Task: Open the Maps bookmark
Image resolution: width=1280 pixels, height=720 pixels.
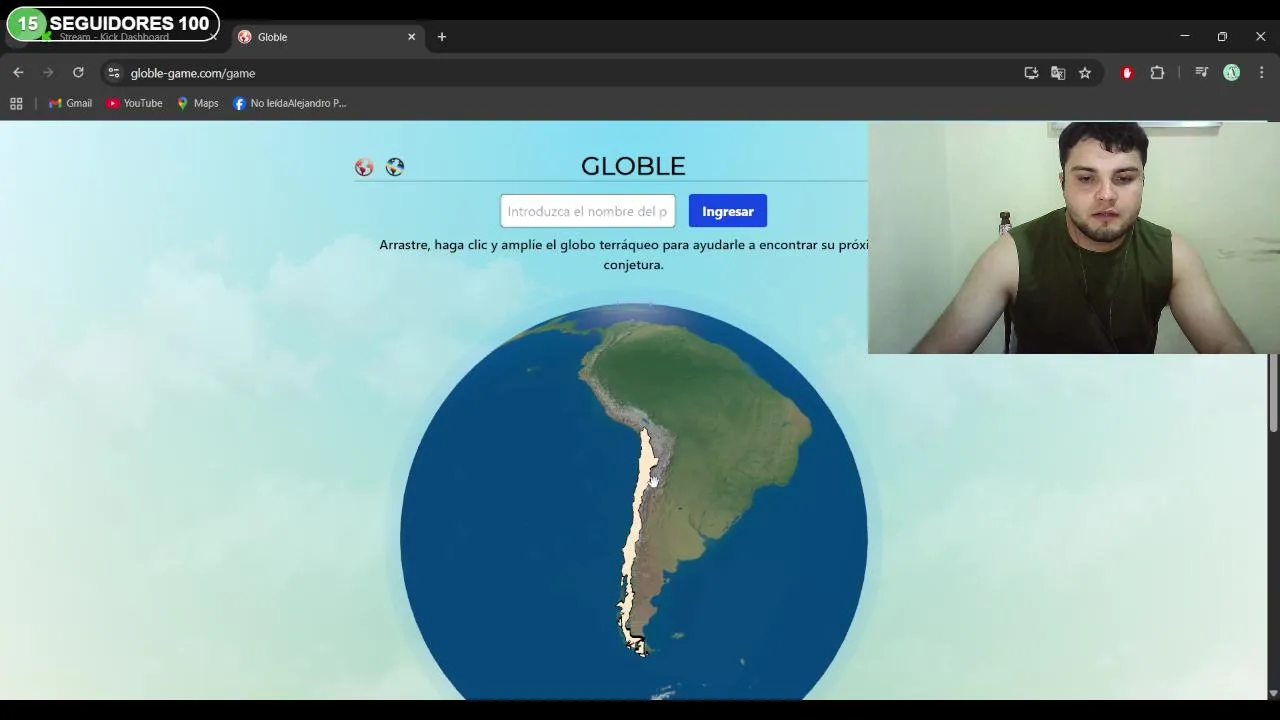Action: point(197,103)
